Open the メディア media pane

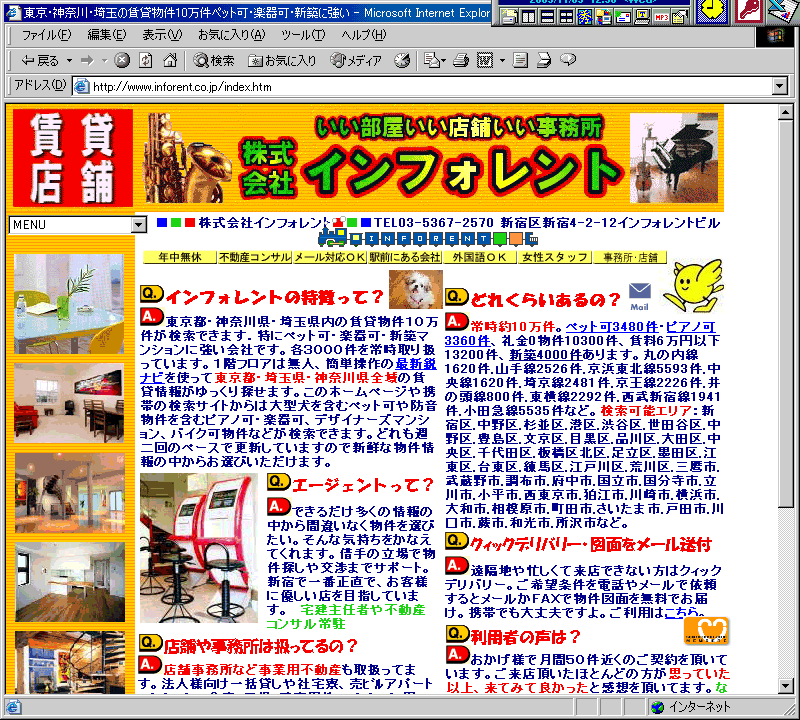(356, 61)
